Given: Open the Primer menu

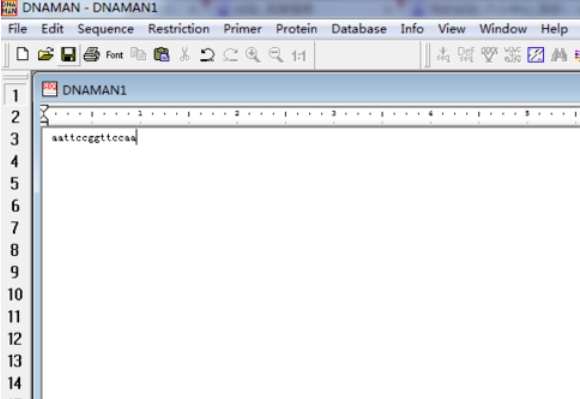Looking at the screenshot, I should click(243, 29).
